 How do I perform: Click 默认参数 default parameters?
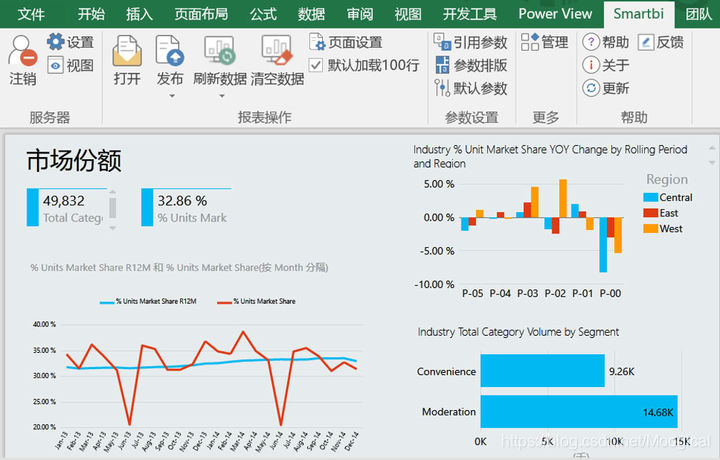coord(471,88)
